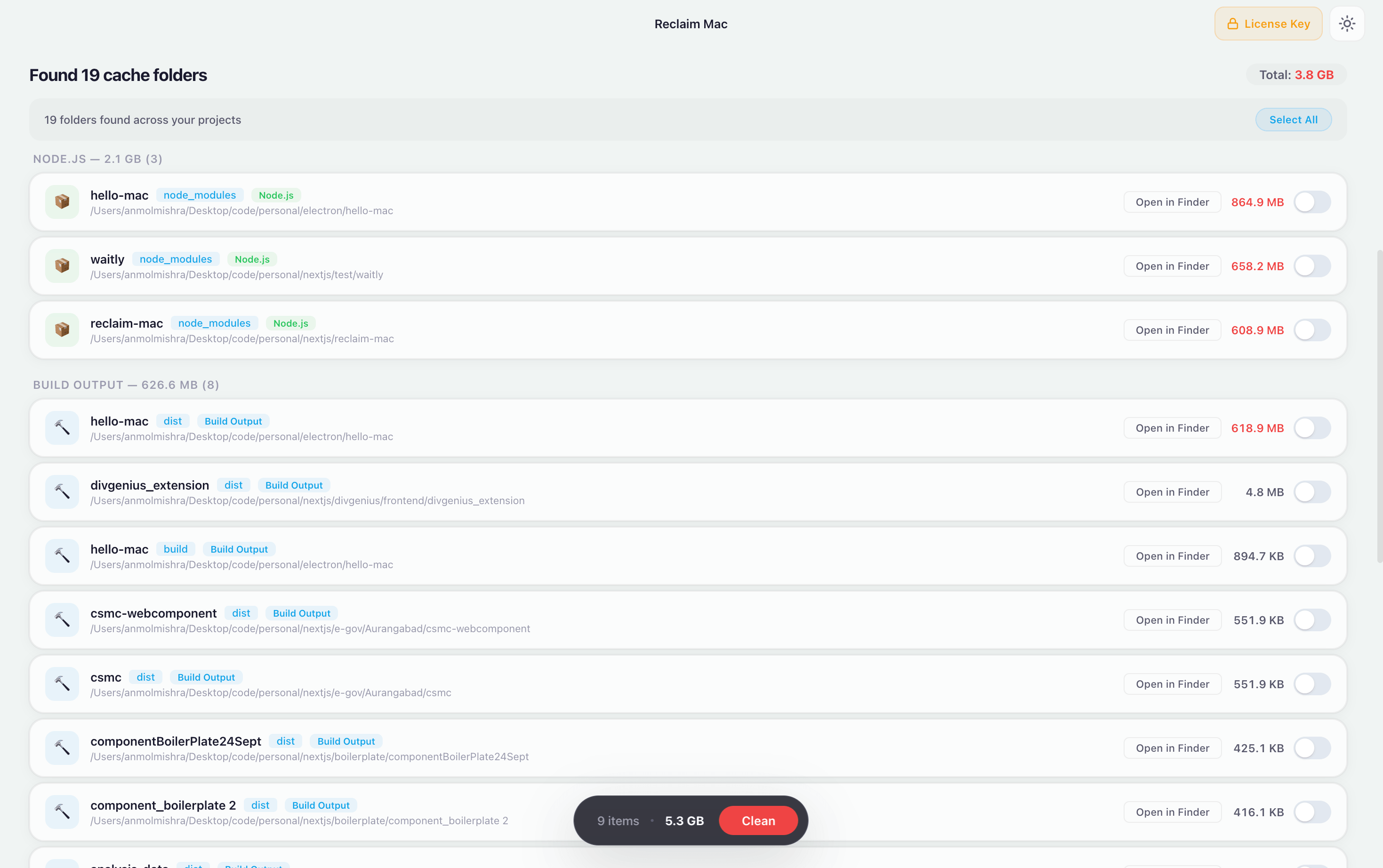Click the reclaim-mac package box icon

62,330
